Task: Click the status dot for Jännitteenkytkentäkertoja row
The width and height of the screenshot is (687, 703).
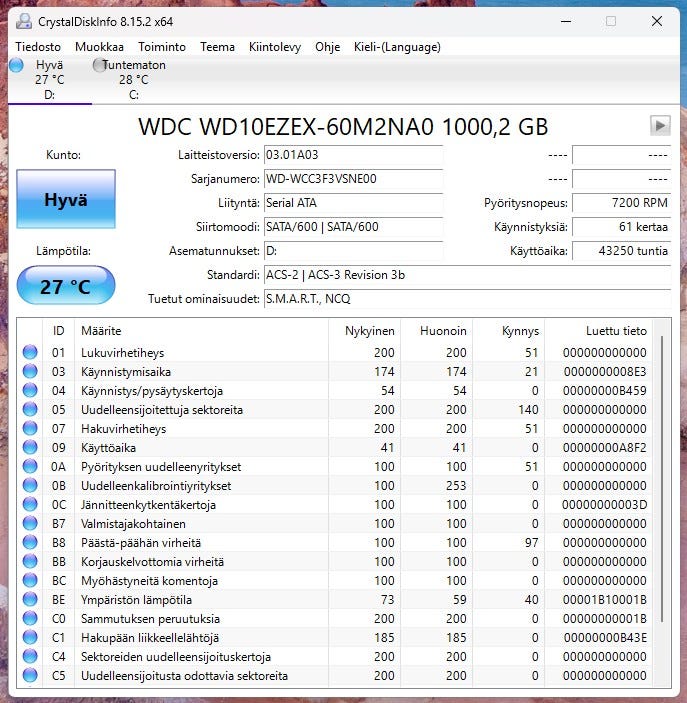Action: point(30,504)
